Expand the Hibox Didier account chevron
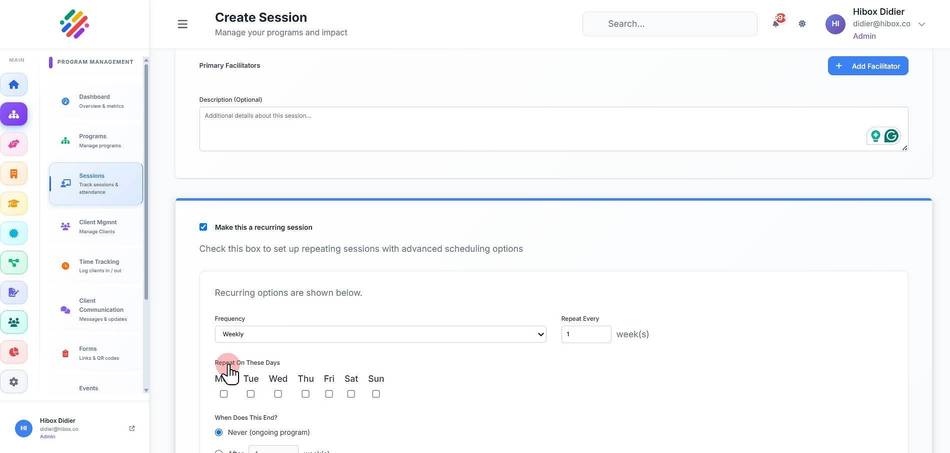950x453 pixels. [x=922, y=24]
